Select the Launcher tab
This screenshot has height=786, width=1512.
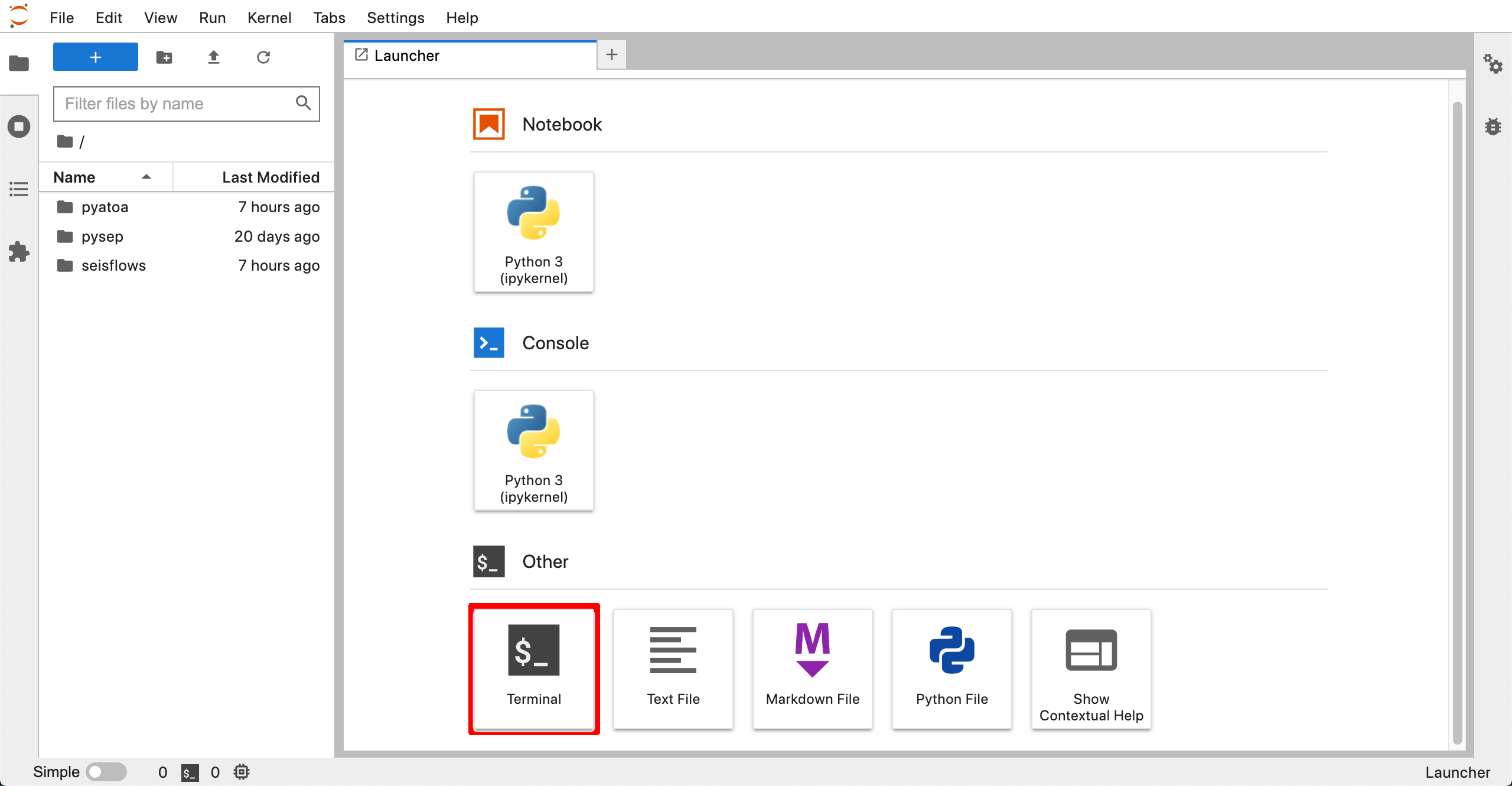470,56
